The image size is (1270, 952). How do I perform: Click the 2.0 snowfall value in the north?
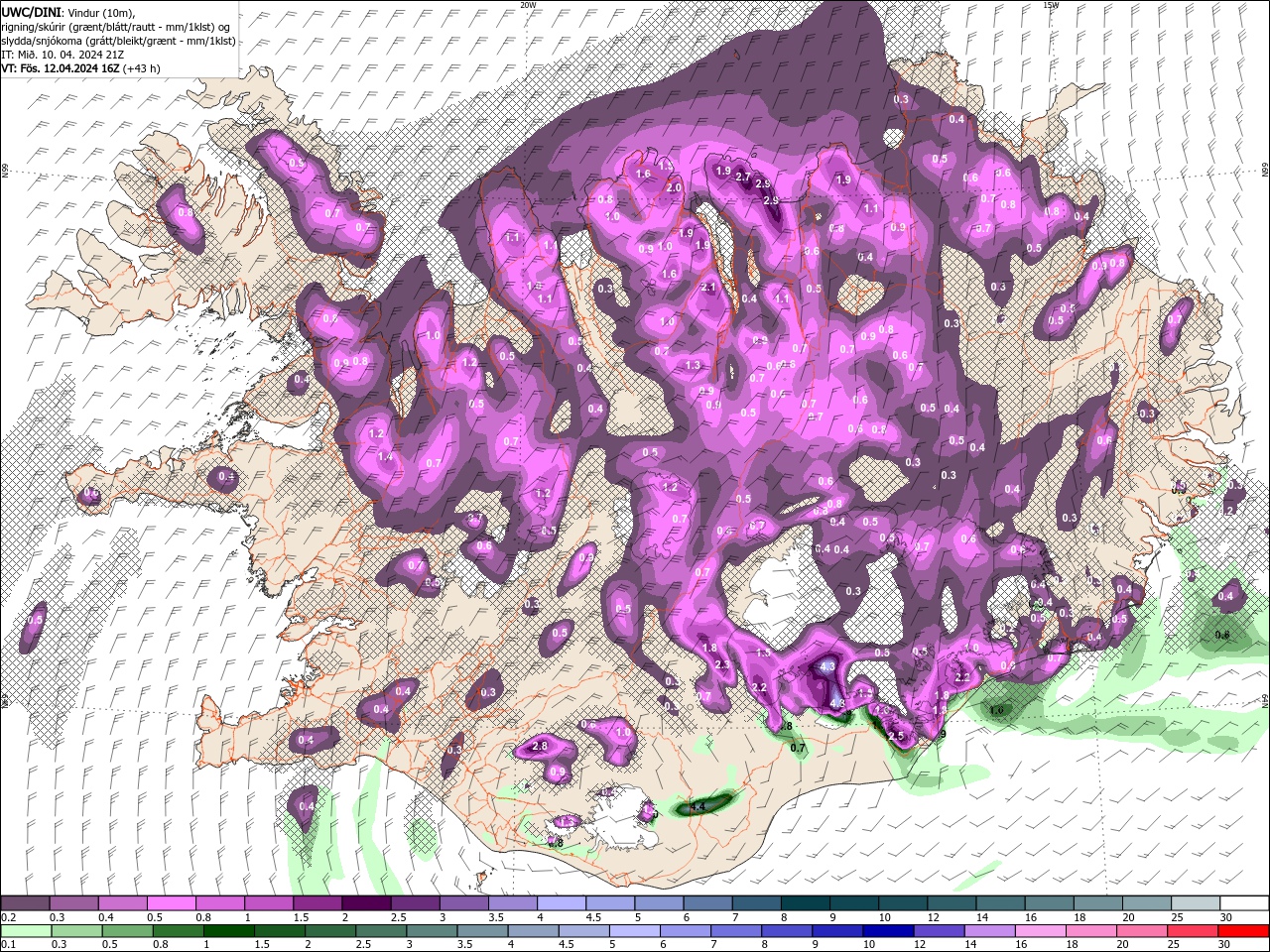(x=674, y=187)
